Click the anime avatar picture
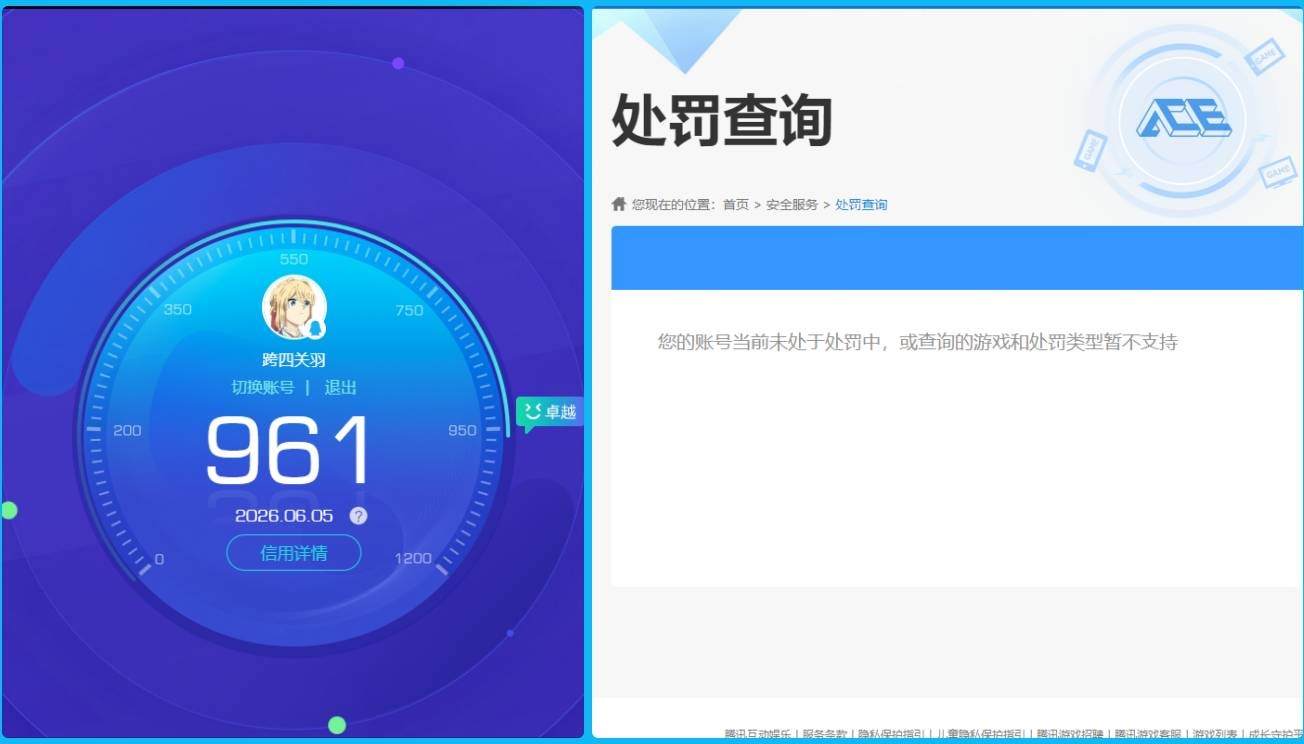This screenshot has width=1304, height=744. [x=294, y=307]
